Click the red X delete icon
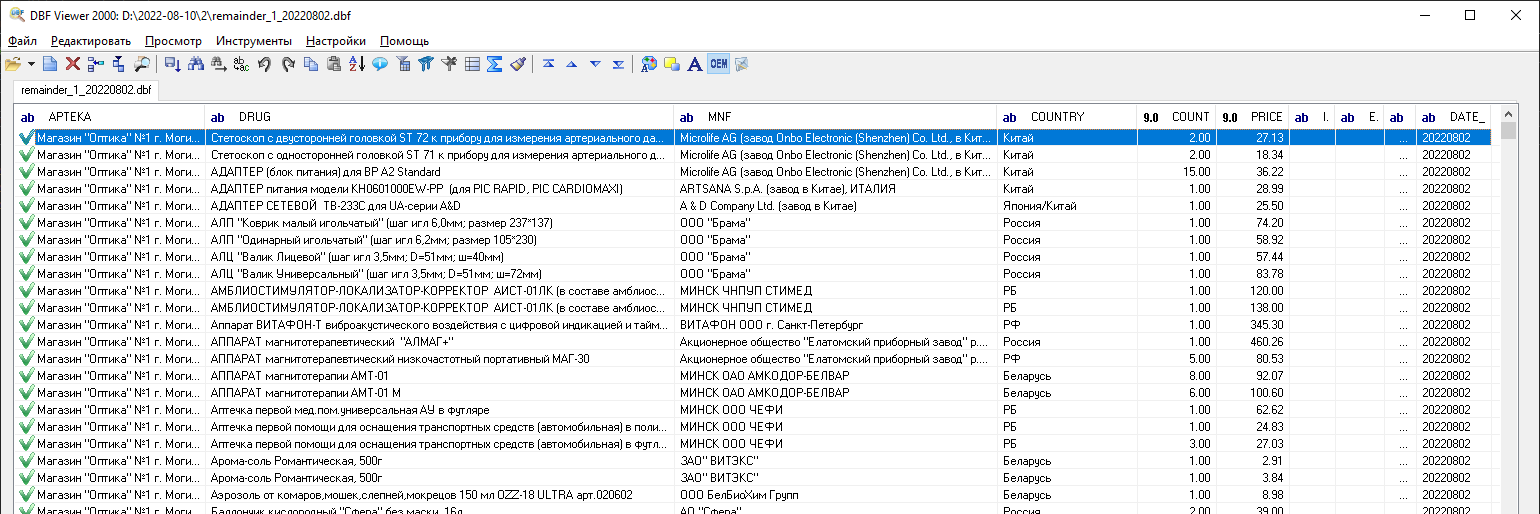Screen dimensions: 1540x514 click(73, 64)
